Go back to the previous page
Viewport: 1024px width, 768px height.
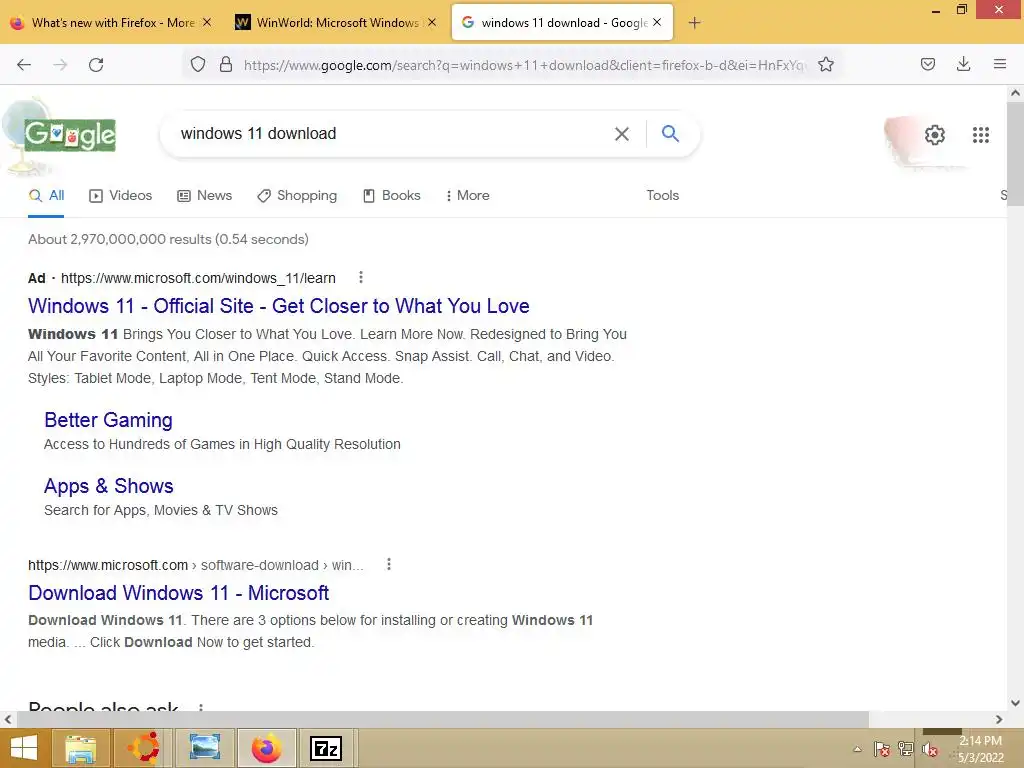pyautogui.click(x=24, y=65)
